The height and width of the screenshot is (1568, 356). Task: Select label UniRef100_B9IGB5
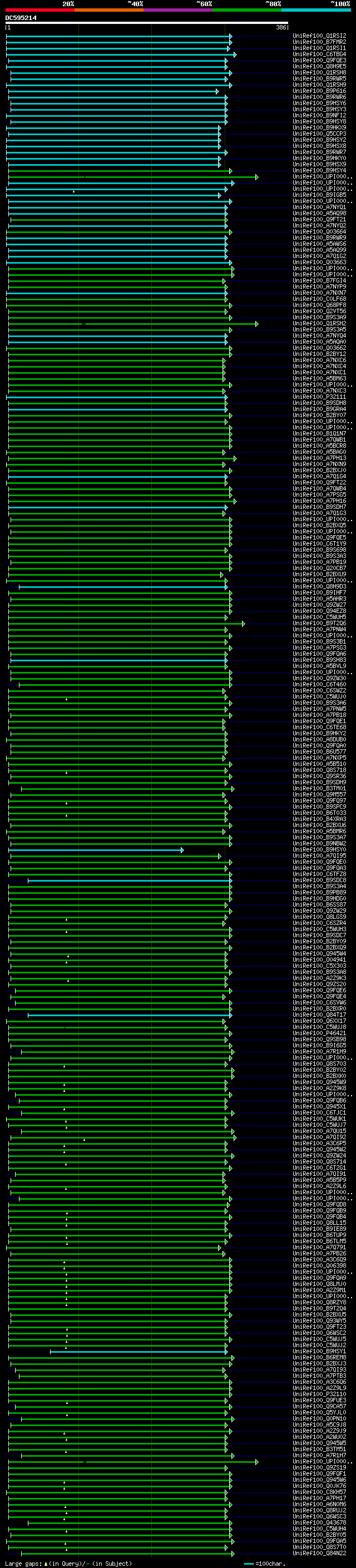[319, 195]
